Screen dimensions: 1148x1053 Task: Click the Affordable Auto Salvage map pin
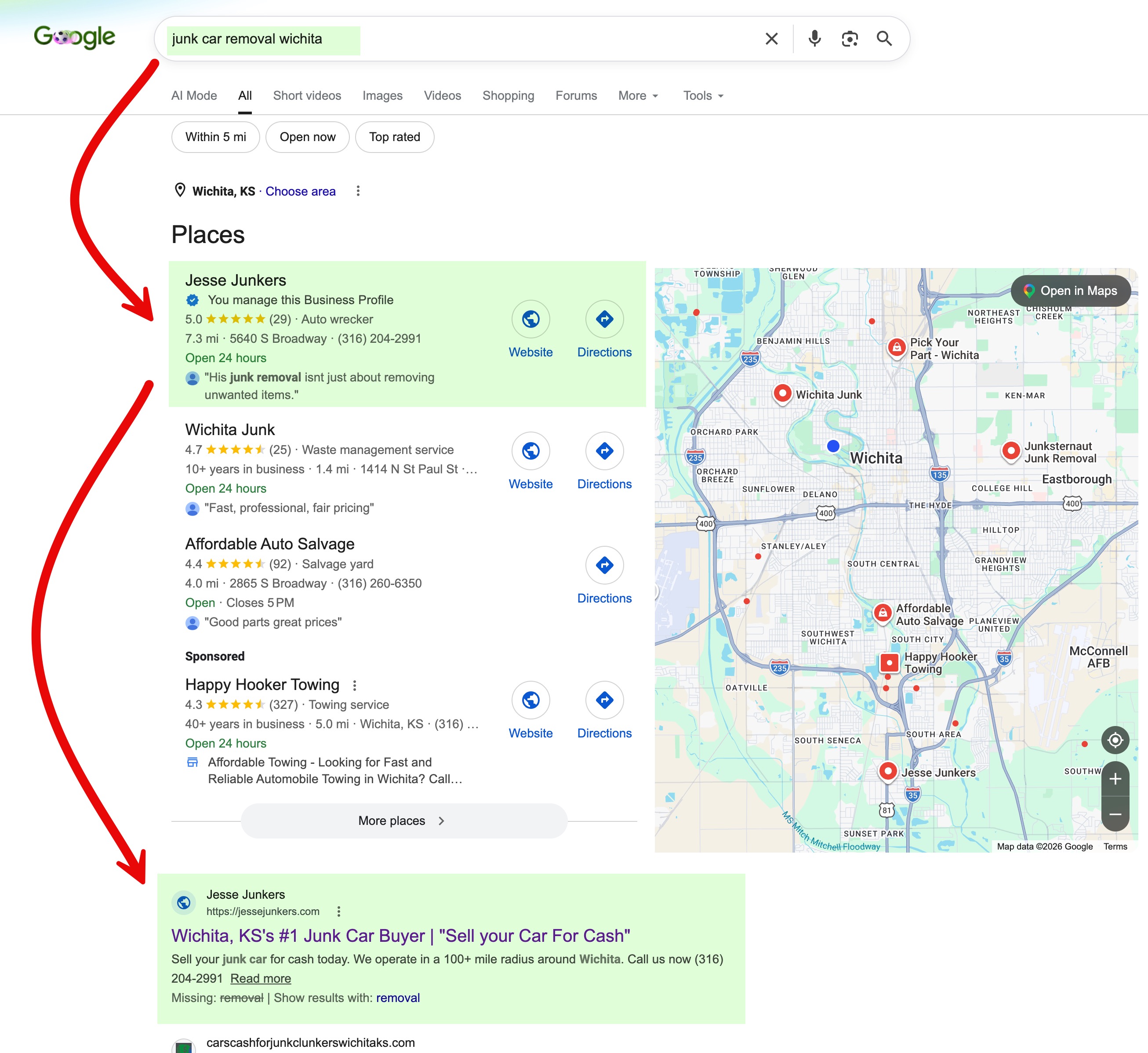882,614
